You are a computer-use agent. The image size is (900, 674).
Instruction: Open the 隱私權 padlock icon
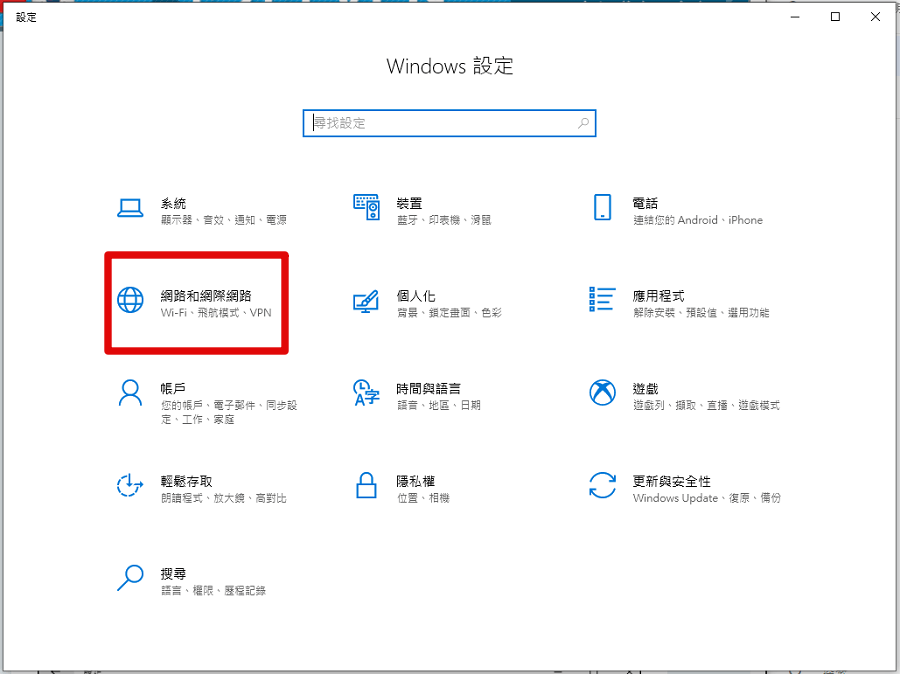pyautogui.click(x=366, y=486)
